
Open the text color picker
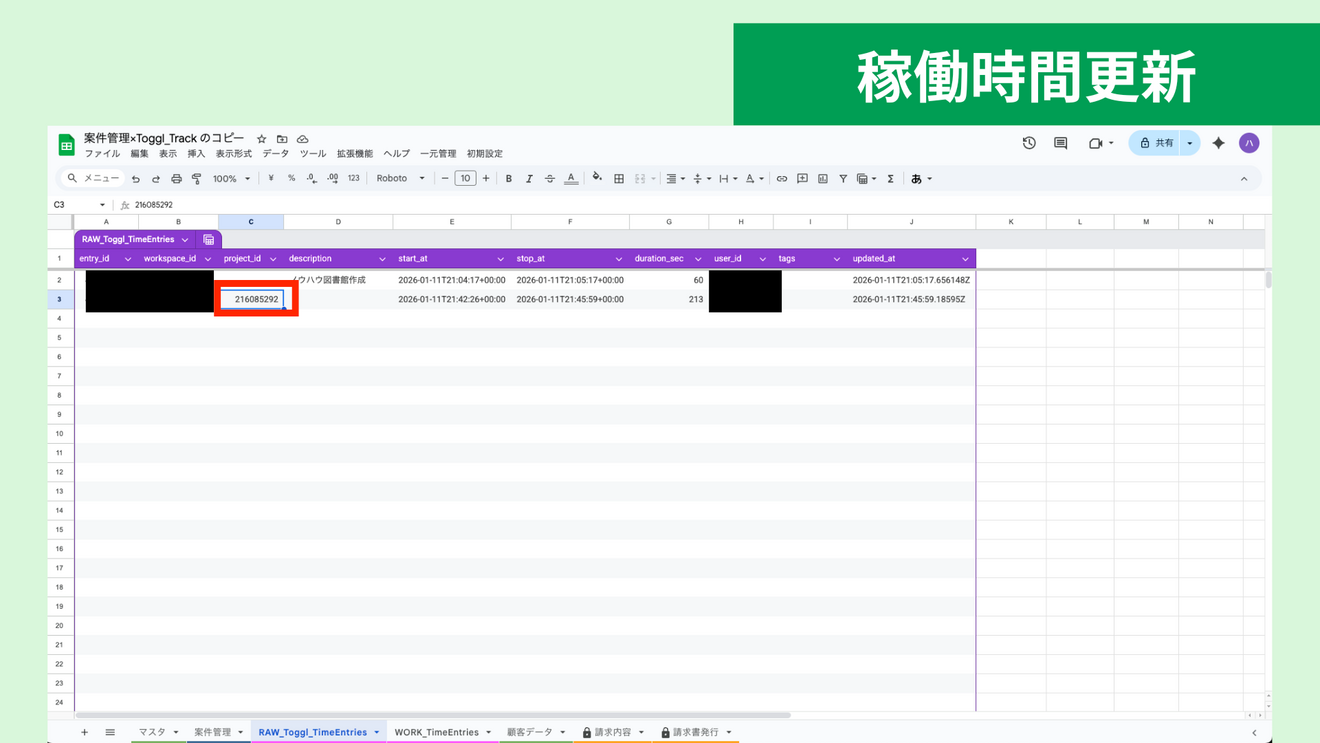click(571, 179)
